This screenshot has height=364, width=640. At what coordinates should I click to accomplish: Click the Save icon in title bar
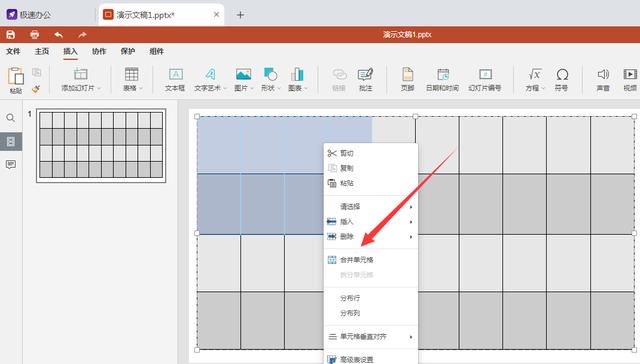(x=11, y=35)
